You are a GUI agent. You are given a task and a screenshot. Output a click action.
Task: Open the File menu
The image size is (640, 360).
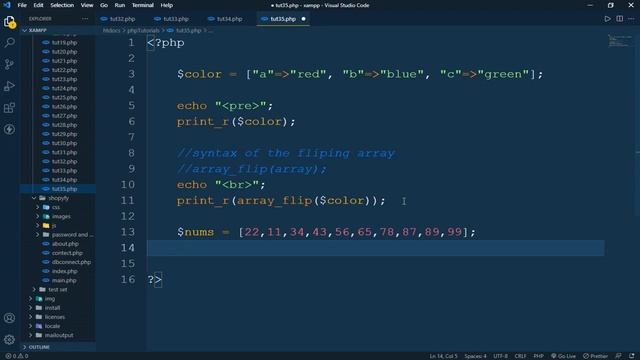[x=22, y=5]
